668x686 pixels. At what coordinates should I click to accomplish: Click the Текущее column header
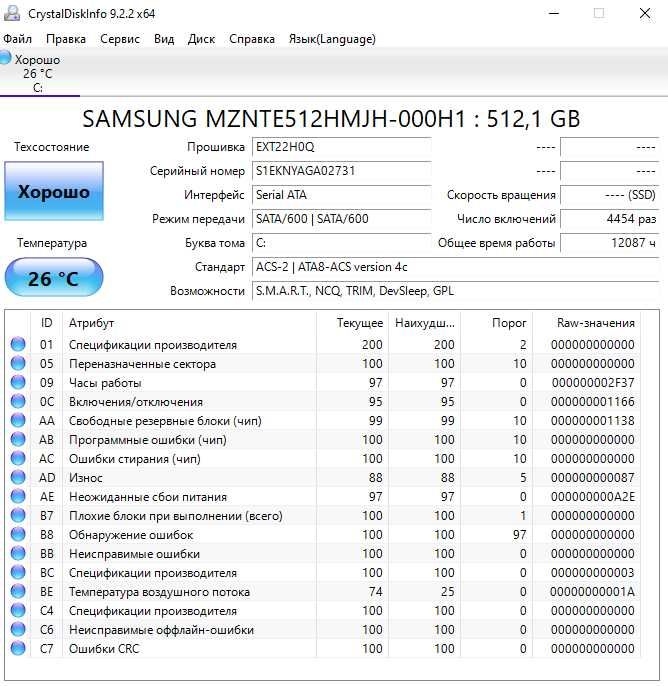click(353, 323)
